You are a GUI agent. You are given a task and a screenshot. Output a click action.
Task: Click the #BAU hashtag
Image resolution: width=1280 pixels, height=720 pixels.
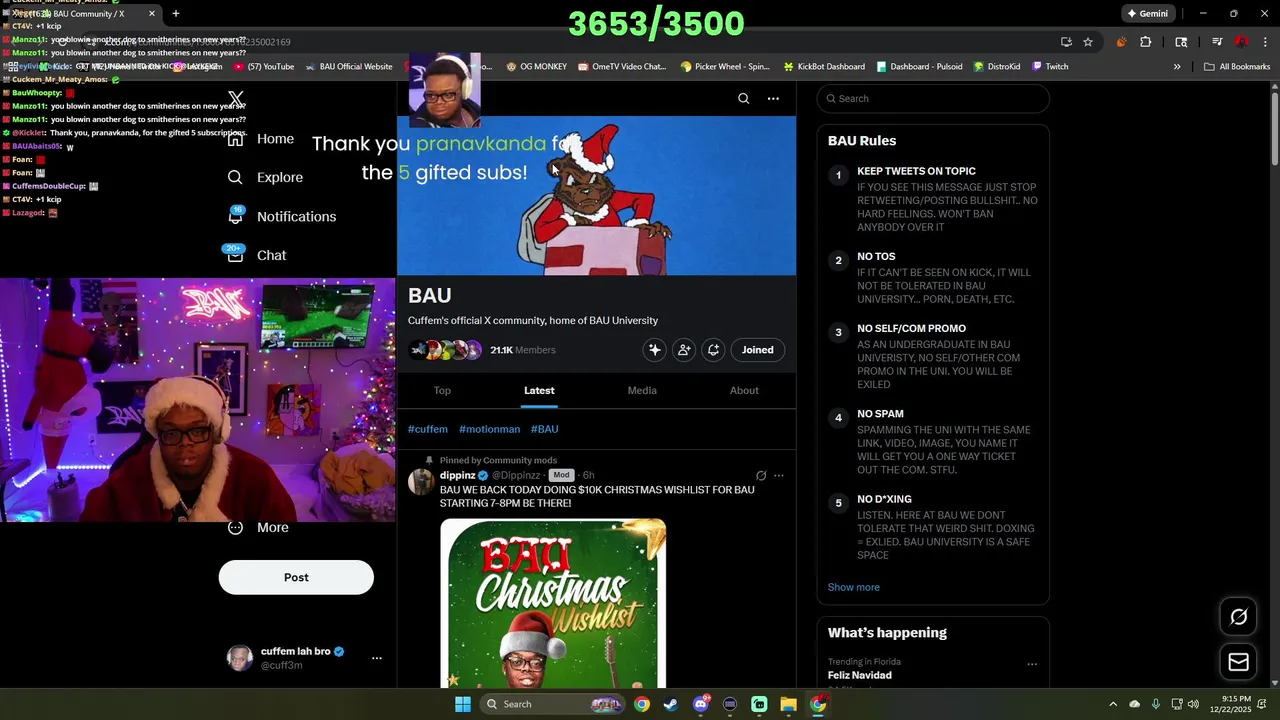[544, 429]
